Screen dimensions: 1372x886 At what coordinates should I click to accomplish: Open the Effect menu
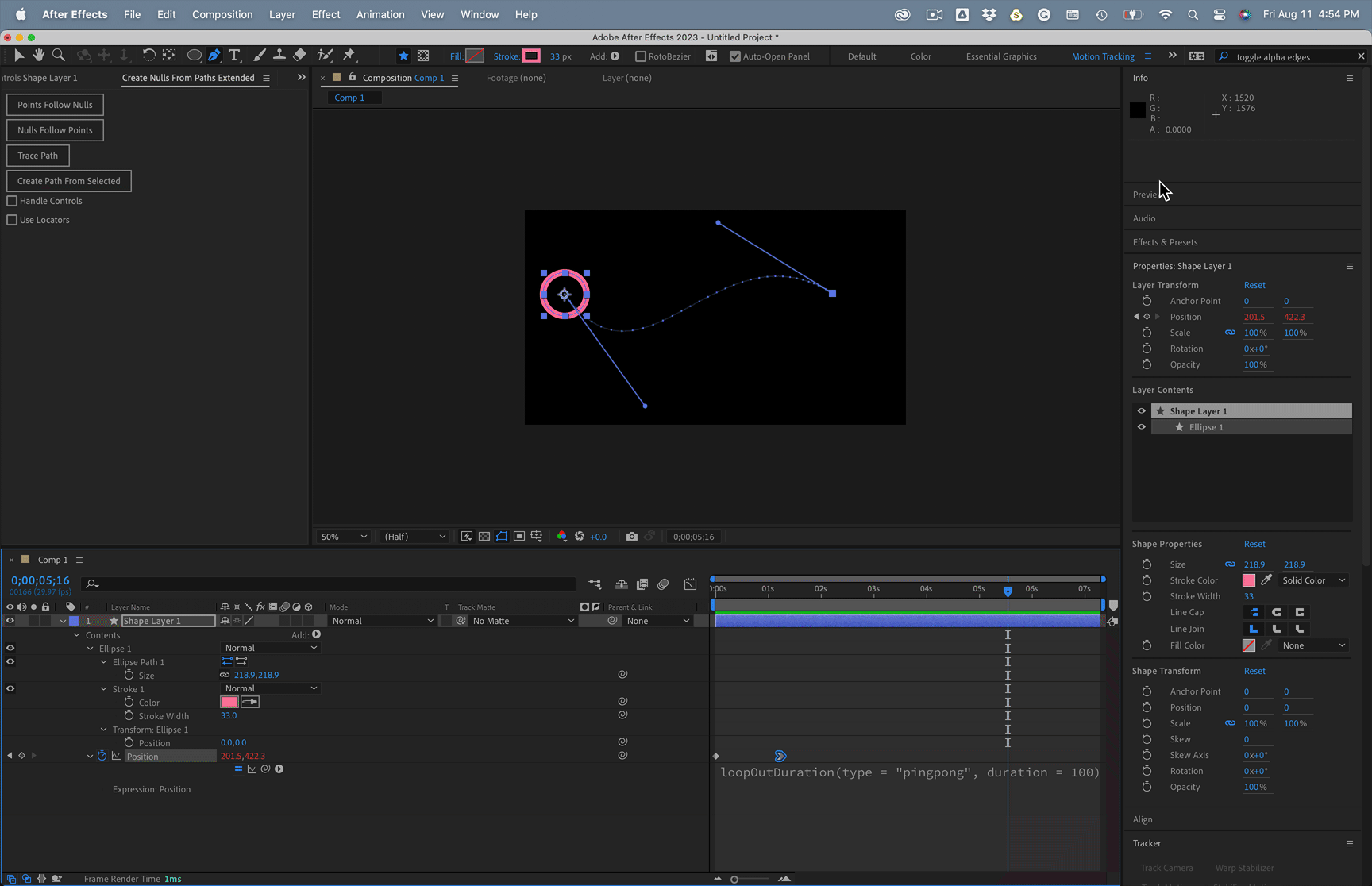(x=326, y=14)
